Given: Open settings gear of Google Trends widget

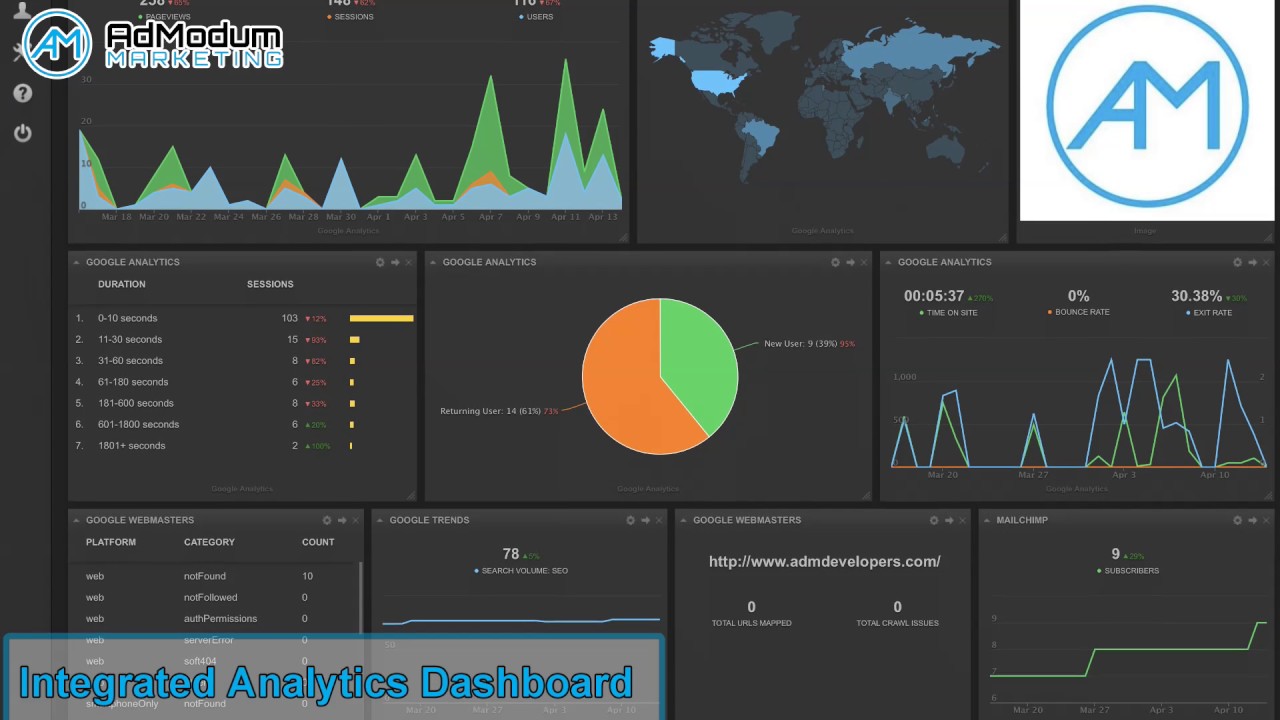Looking at the screenshot, I should point(630,520).
